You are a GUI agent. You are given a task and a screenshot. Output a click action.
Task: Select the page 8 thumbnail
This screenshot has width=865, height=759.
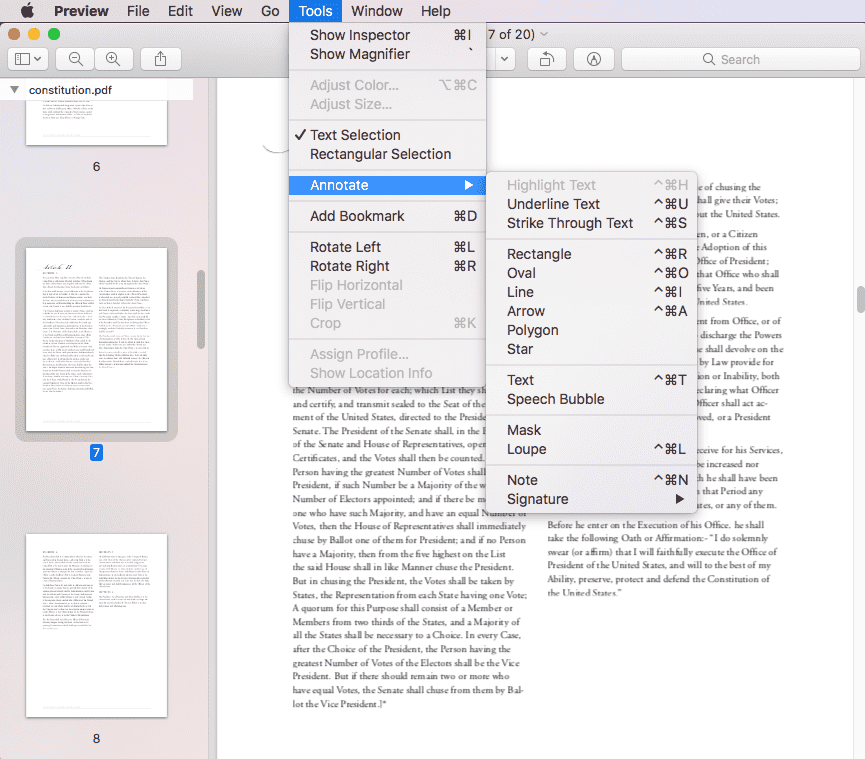tap(96, 625)
